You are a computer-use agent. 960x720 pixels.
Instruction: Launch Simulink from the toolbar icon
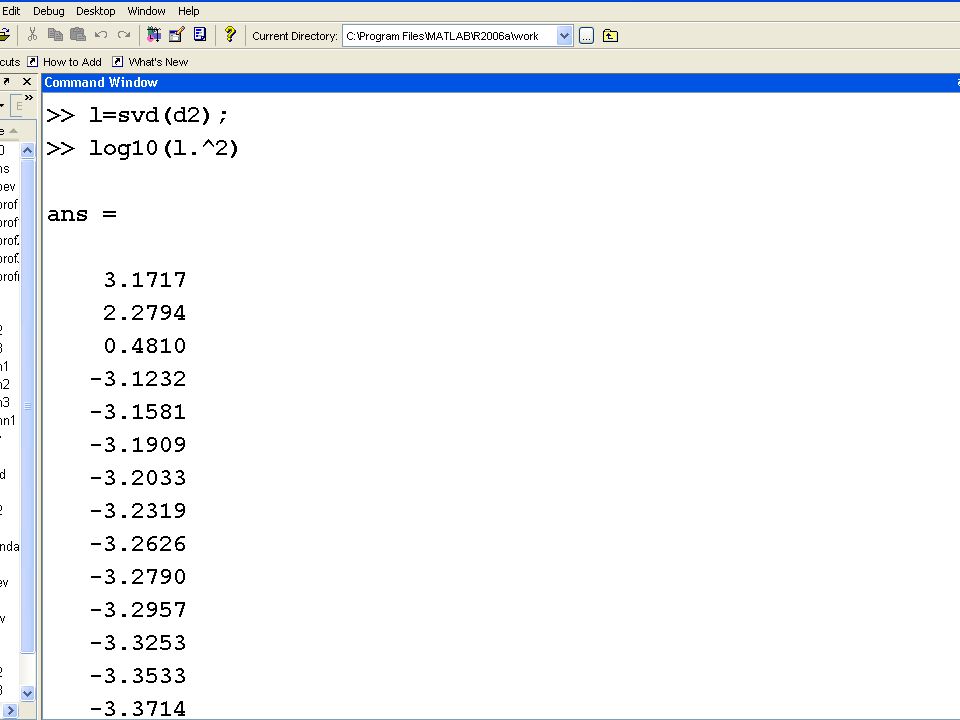pyautogui.click(x=154, y=35)
